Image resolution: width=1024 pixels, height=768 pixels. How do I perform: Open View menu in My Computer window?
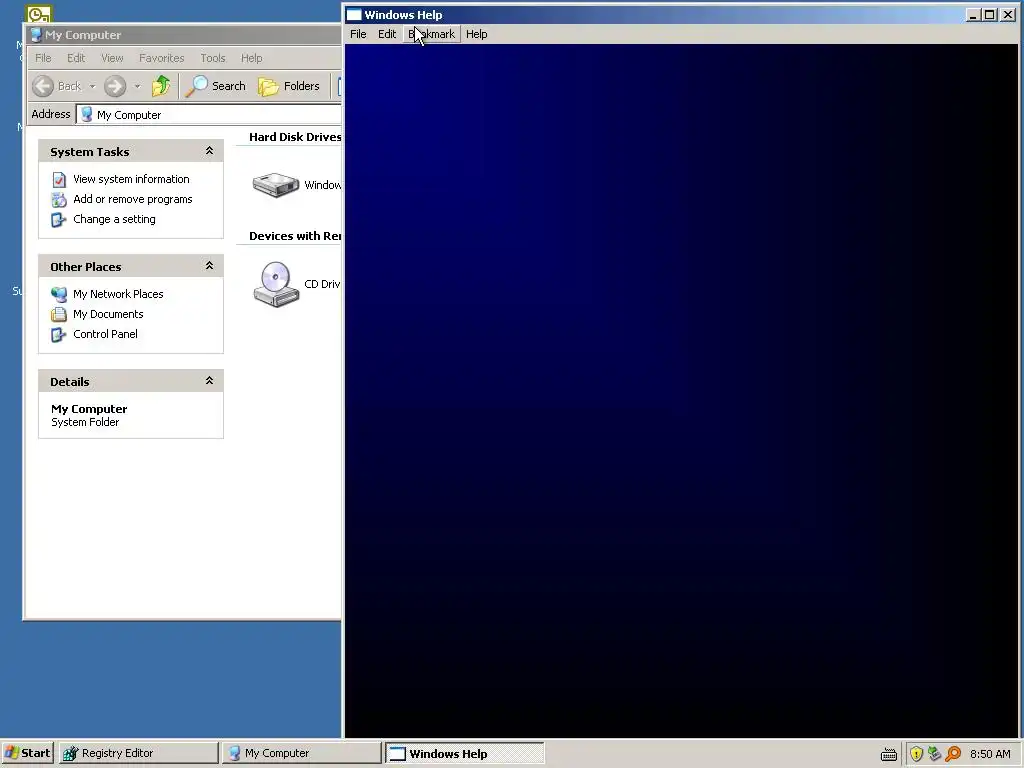pos(112,58)
